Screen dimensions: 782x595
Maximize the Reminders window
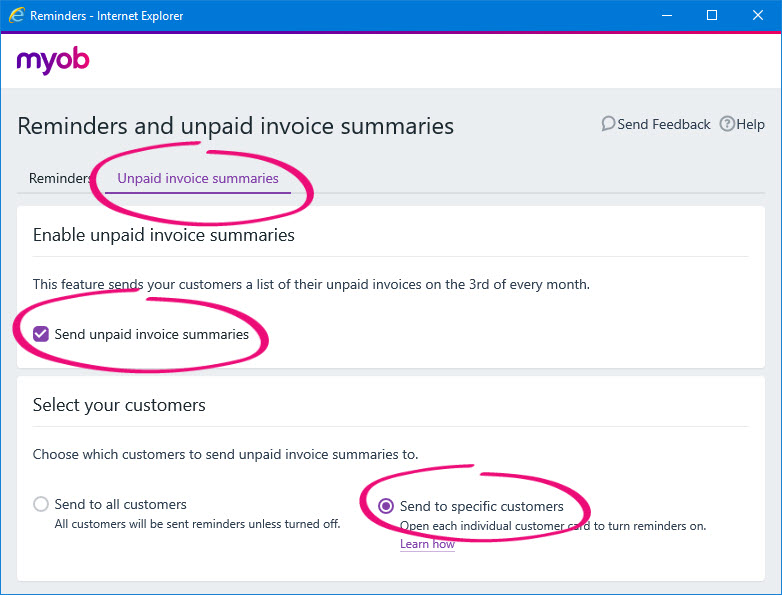tap(712, 16)
